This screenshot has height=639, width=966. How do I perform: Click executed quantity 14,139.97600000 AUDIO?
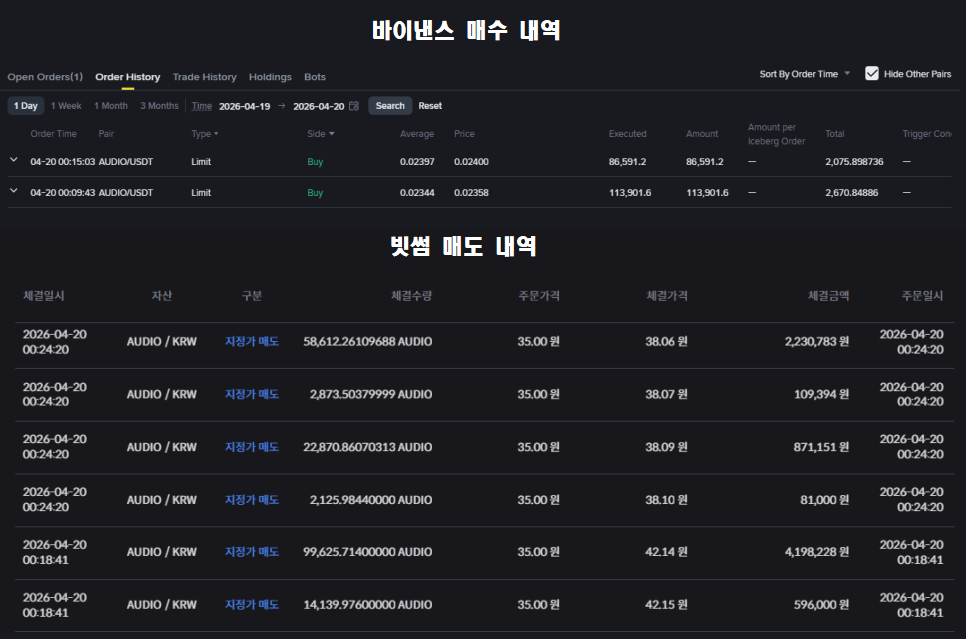pos(367,605)
